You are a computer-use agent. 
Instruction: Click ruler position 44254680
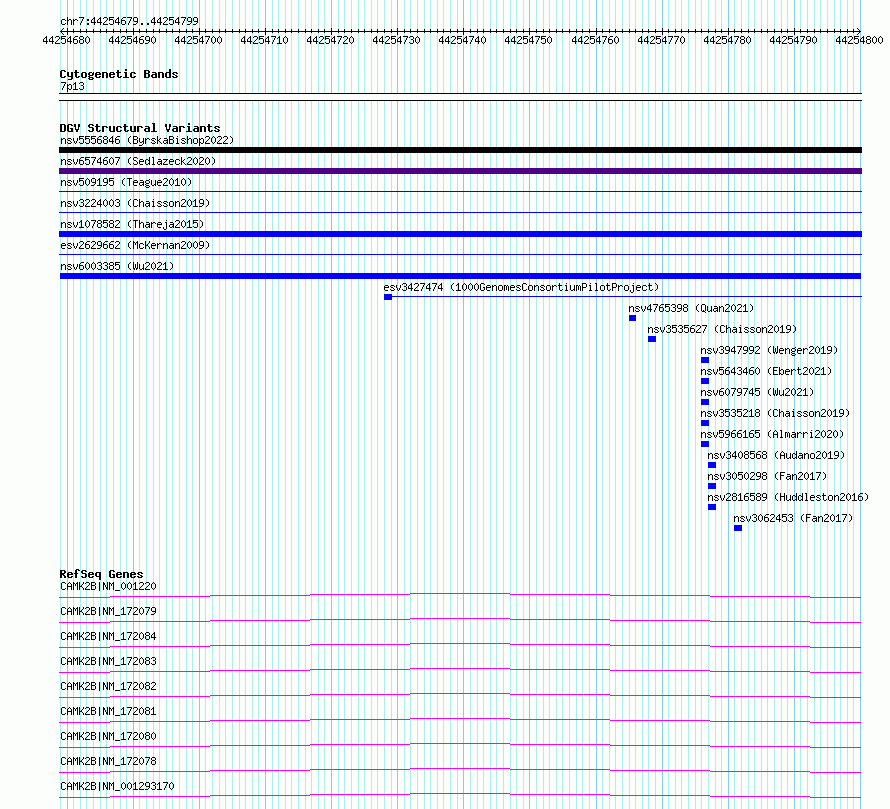coord(66,40)
